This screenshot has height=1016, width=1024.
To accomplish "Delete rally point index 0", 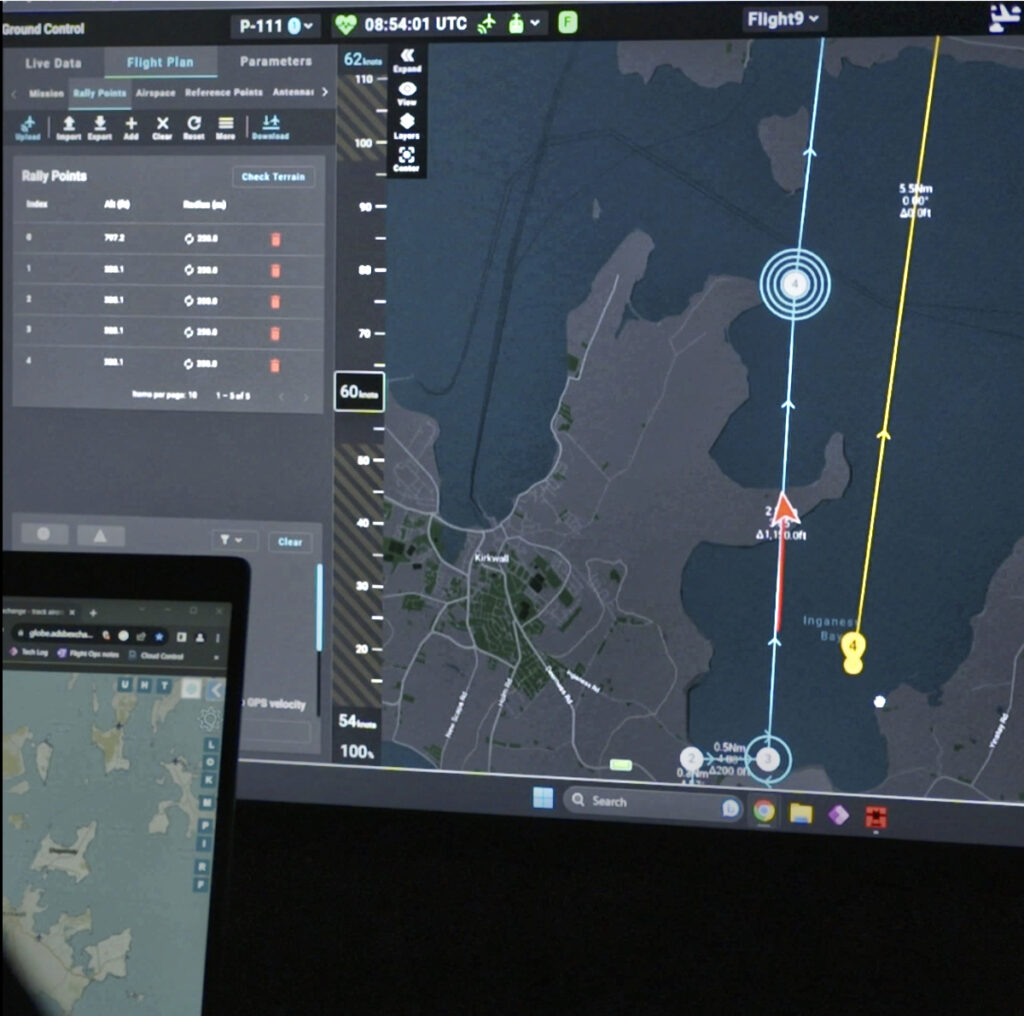I will [x=276, y=239].
